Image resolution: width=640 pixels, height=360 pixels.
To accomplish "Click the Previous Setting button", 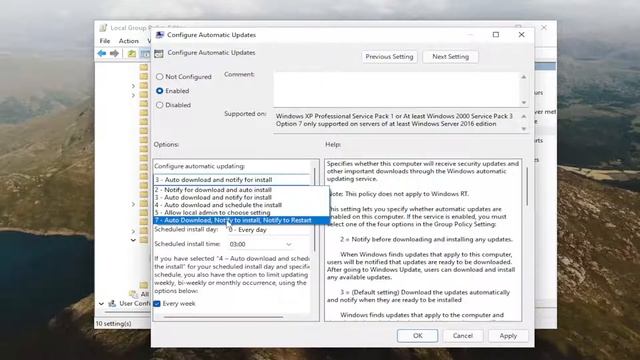I will [x=389, y=57].
